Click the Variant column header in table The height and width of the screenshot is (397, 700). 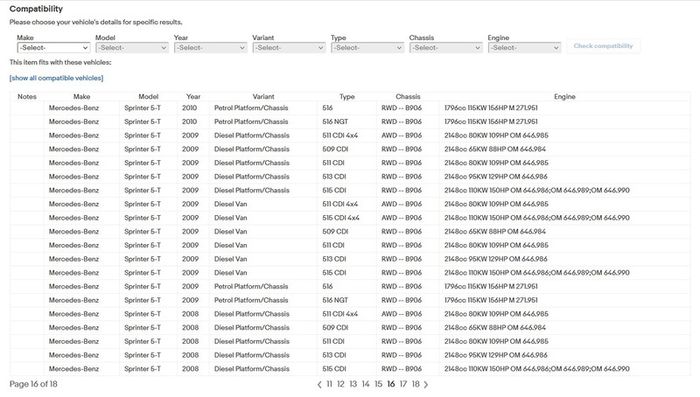263,96
